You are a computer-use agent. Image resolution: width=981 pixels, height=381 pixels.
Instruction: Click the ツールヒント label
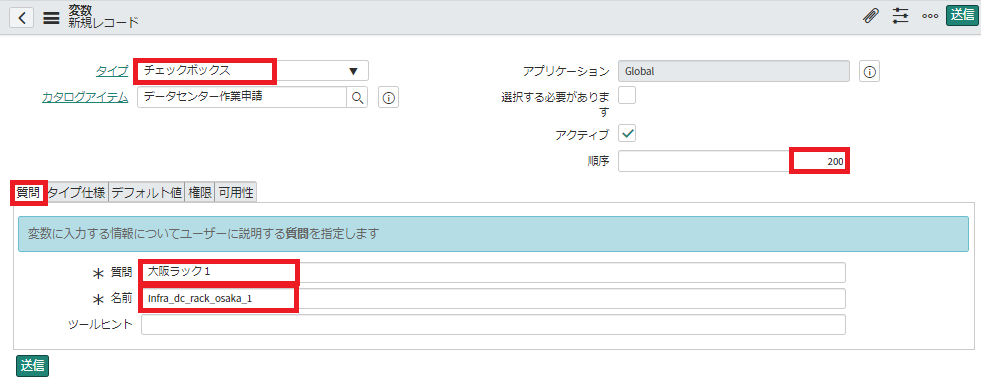click(x=100, y=324)
